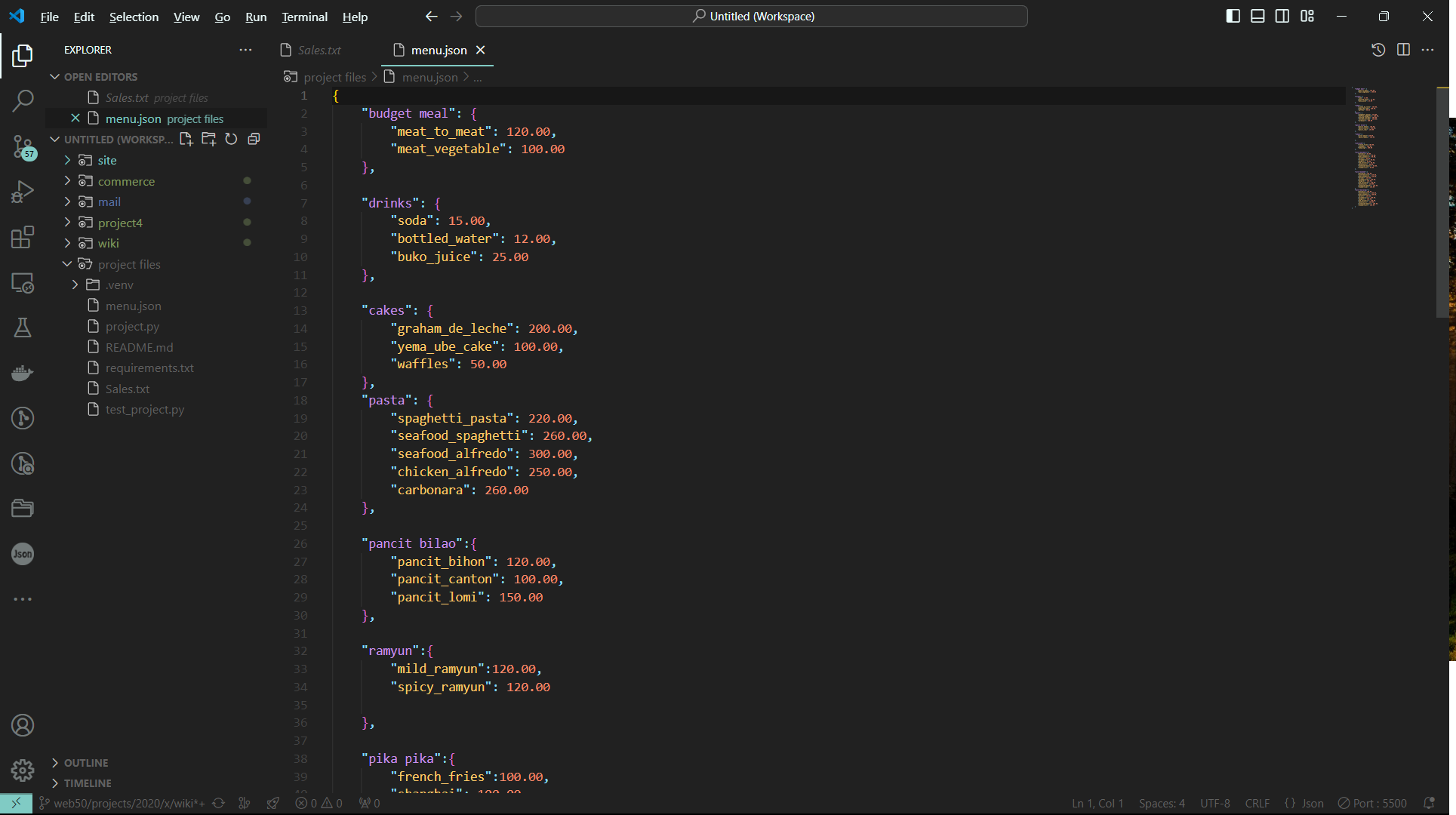The height and width of the screenshot is (815, 1456).
Task: Click New Folder icon in workspace header
Action: click(x=209, y=139)
